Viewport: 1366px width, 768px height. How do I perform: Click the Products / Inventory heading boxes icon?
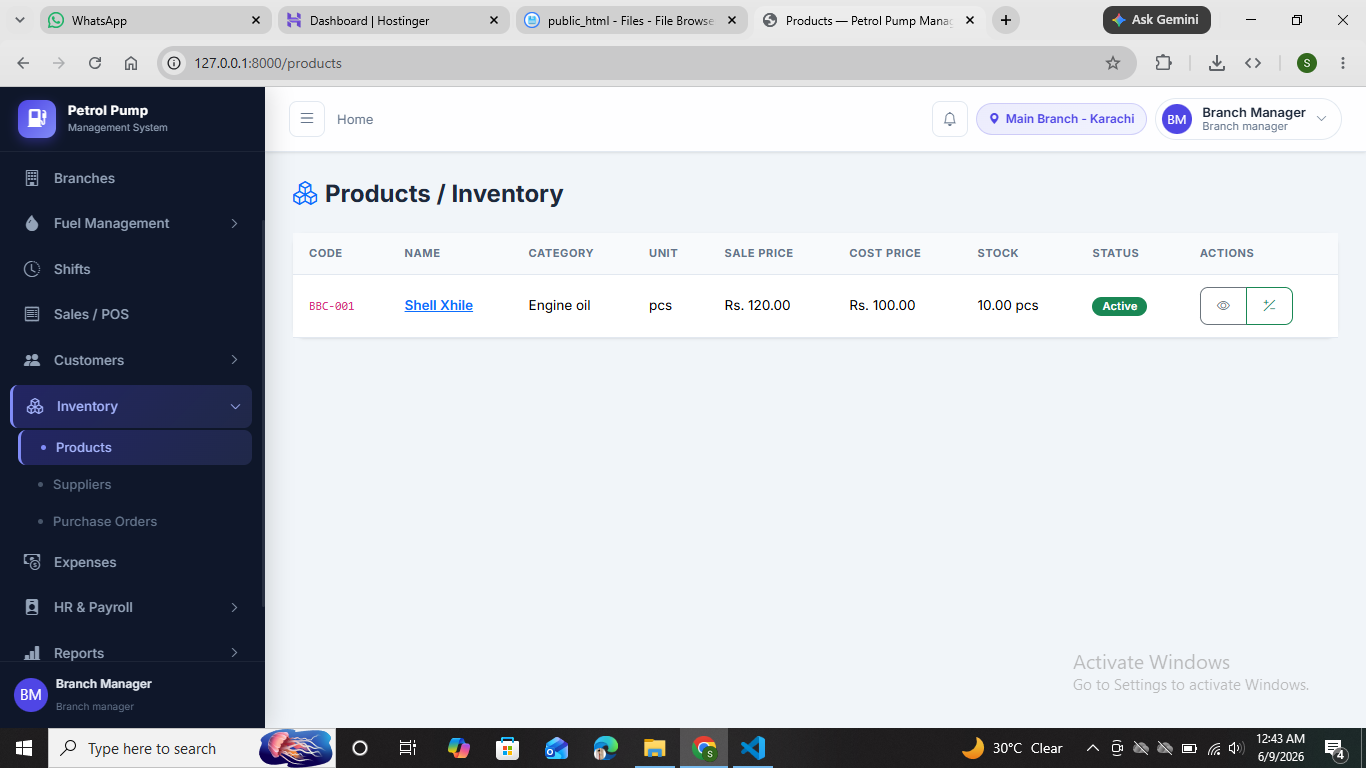click(x=305, y=194)
